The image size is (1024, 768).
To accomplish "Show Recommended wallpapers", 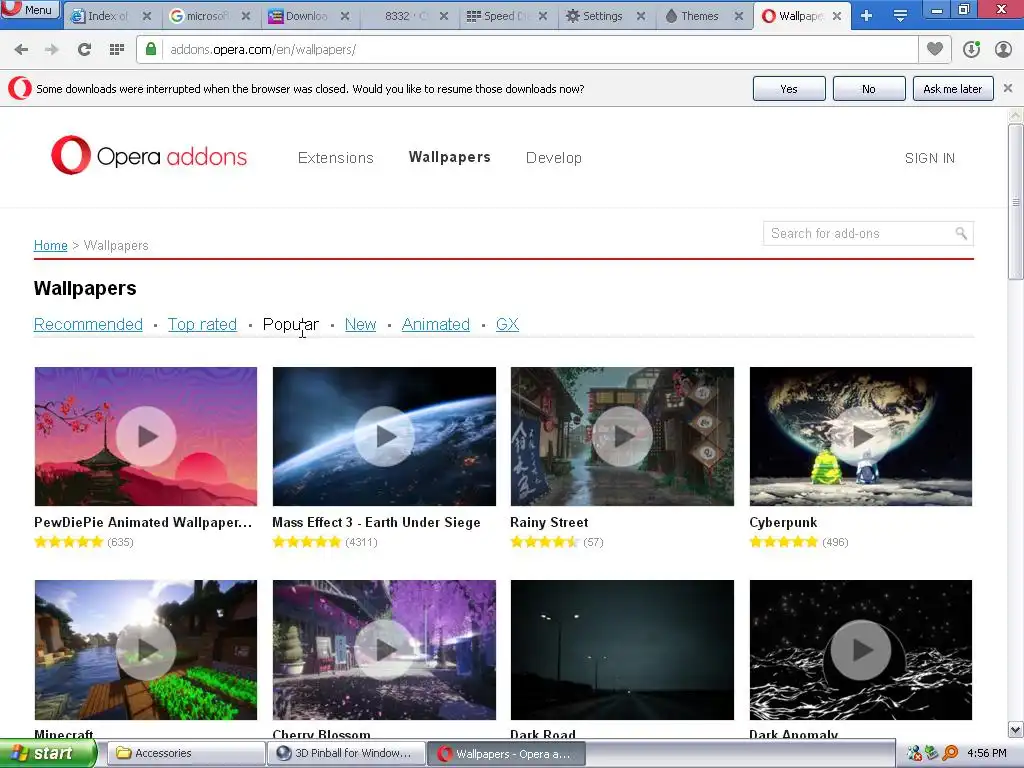I will [88, 325].
